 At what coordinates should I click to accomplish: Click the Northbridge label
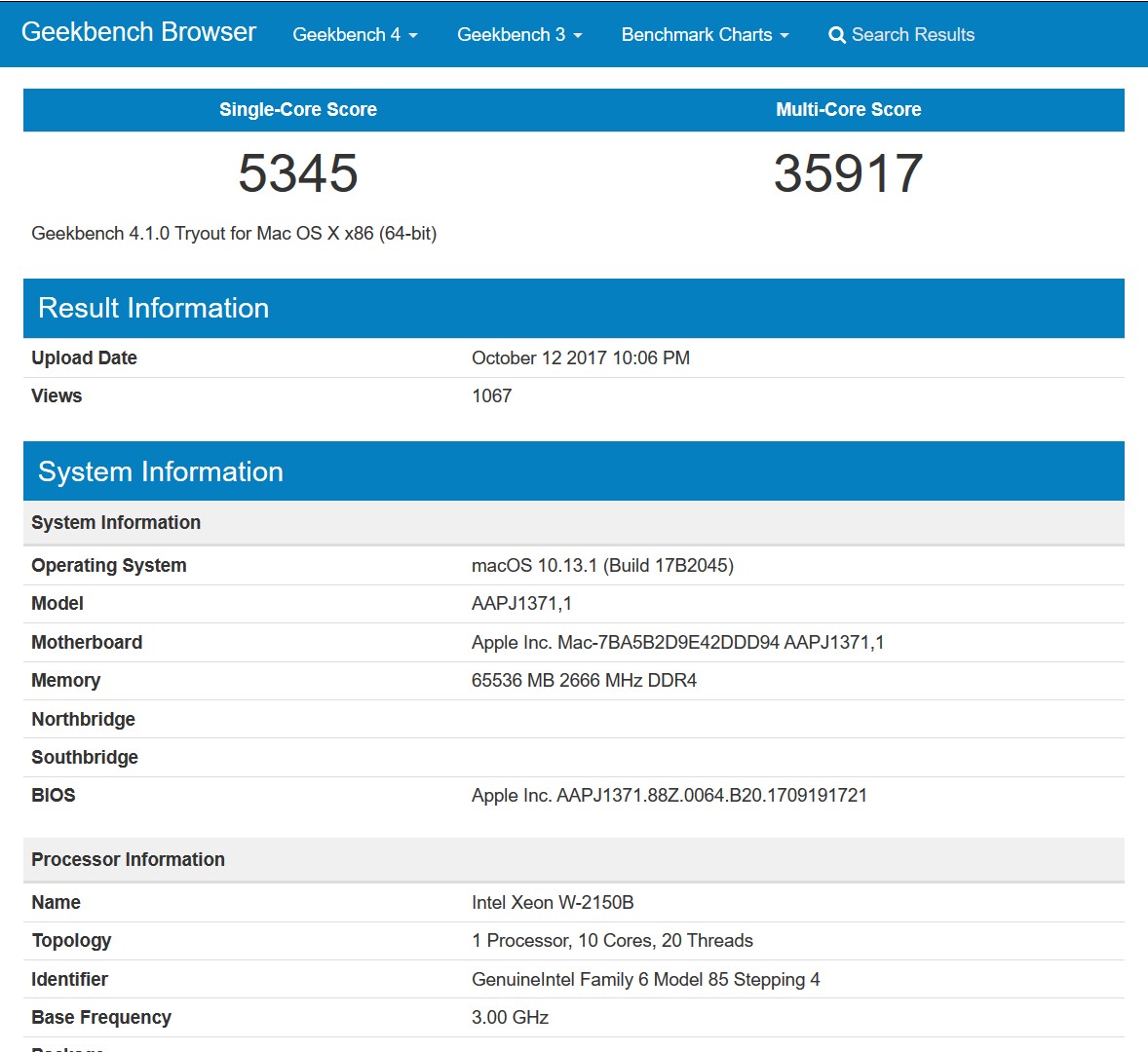(x=84, y=719)
